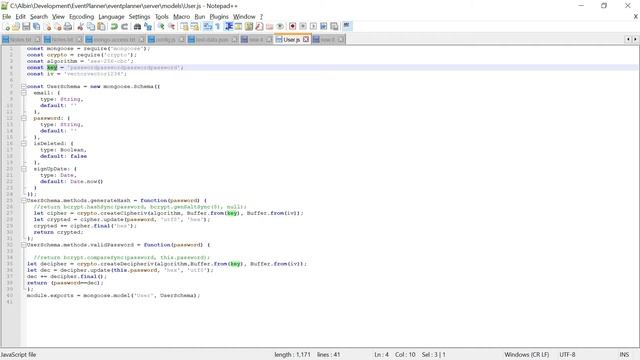Click the Save All toolbar icon

tap(37, 27)
